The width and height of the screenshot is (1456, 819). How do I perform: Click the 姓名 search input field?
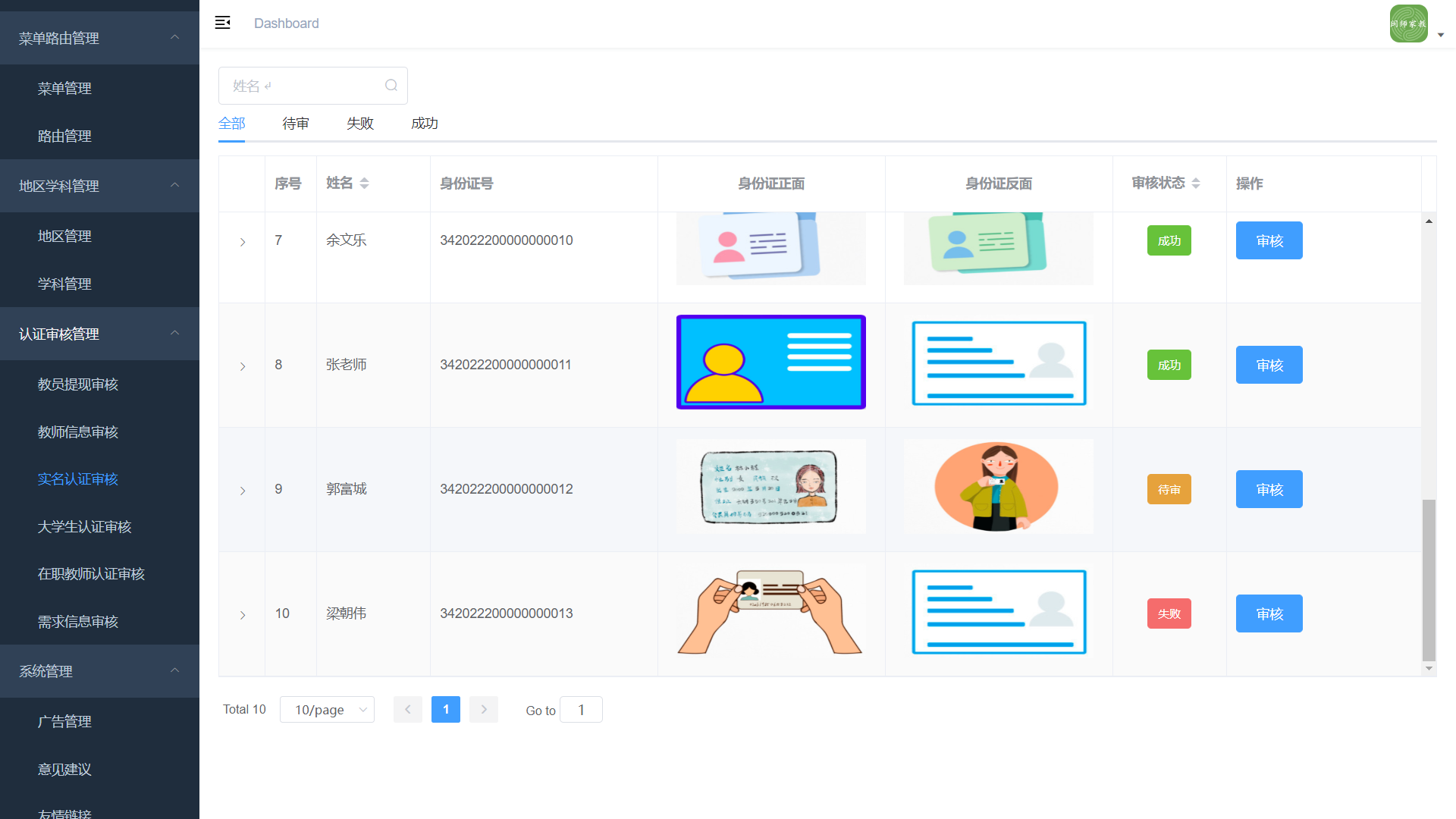click(303, 86)
